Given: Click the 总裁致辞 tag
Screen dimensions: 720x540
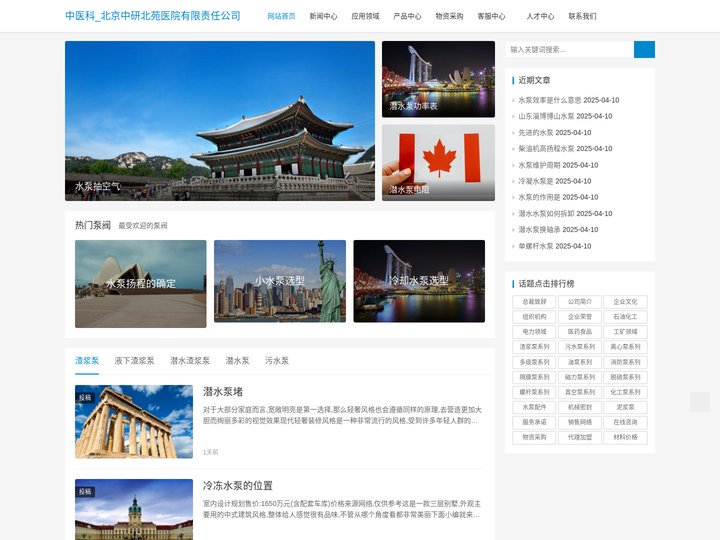Looking at the screenshot, I should click(534, 302).
